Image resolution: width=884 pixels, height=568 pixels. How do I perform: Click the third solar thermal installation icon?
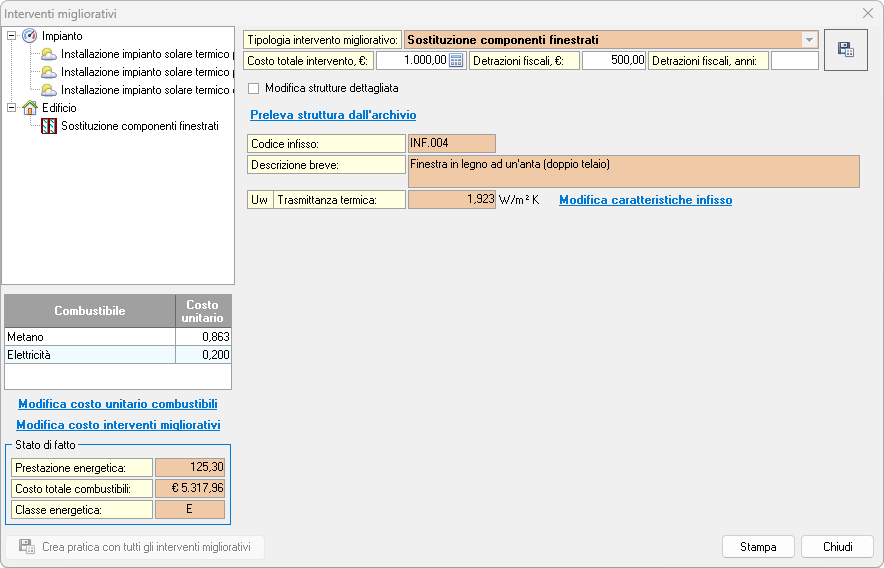[x=49, y=90]
